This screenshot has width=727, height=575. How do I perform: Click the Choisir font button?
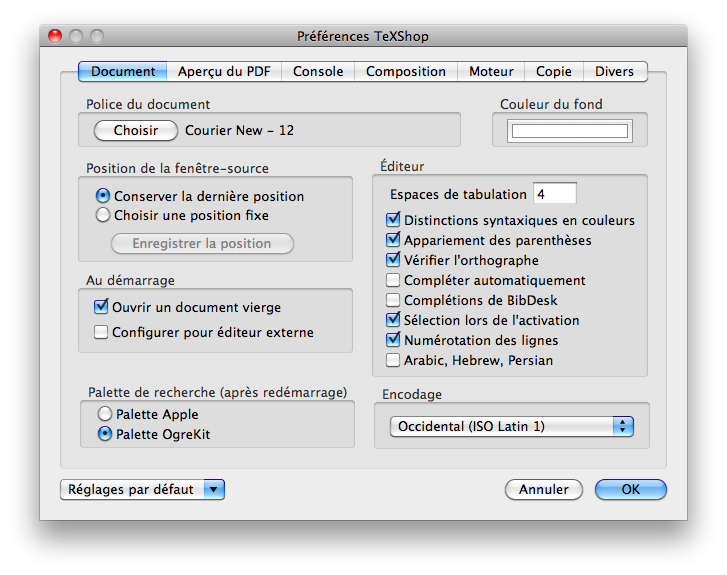tap(136, 130)
